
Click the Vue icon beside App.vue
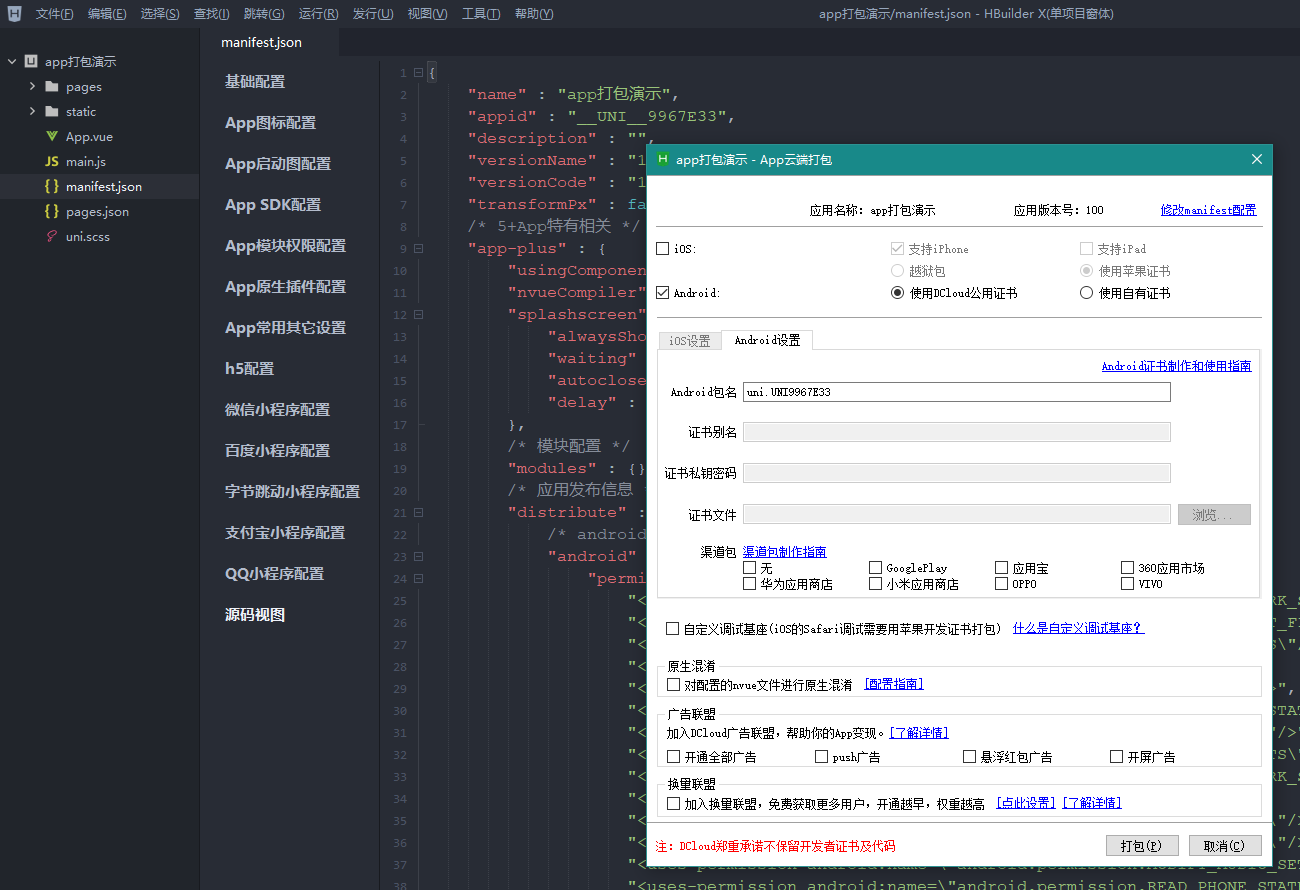51,137
